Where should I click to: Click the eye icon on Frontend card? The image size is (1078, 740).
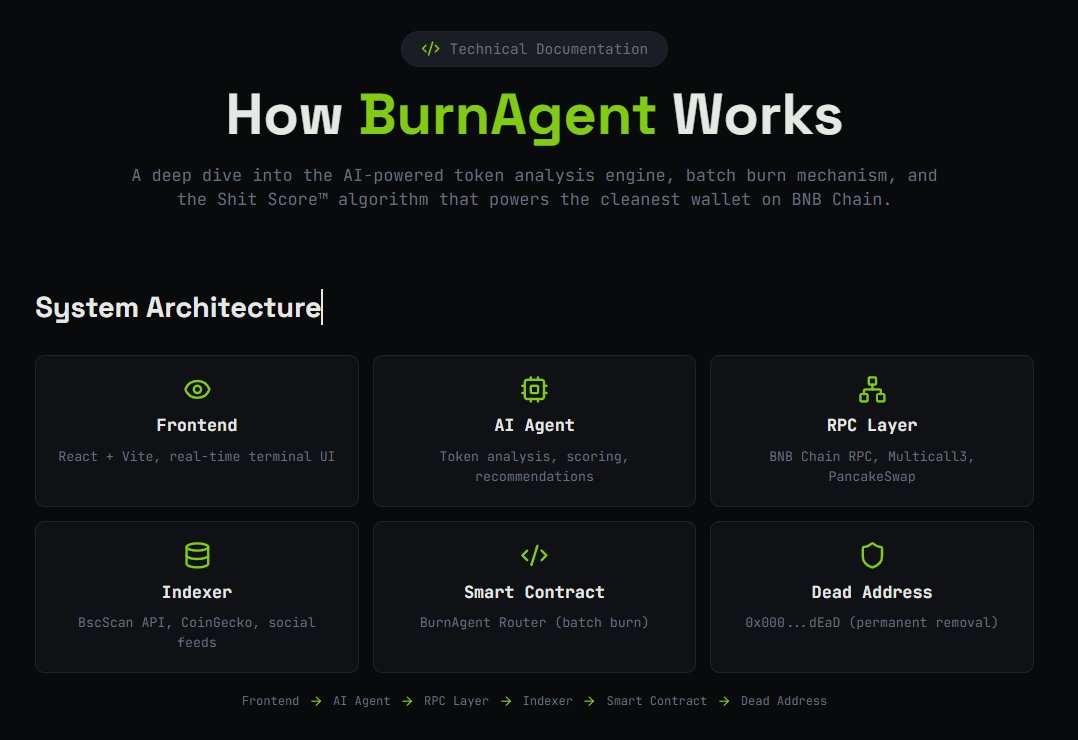tap(197, 389)
